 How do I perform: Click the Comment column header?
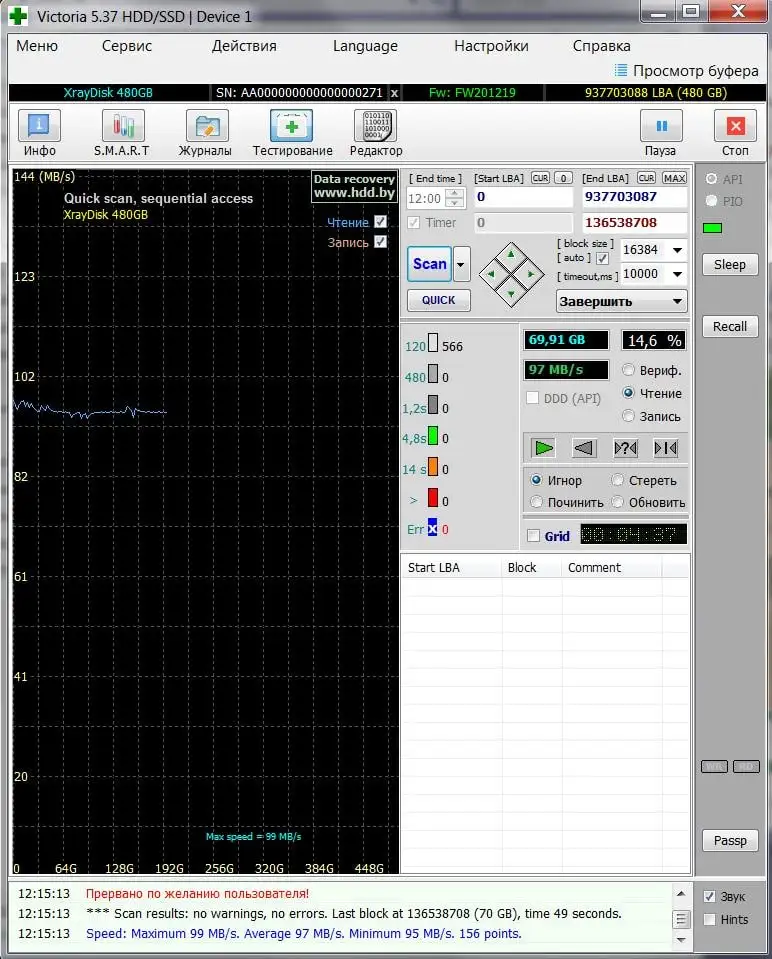pyautogui.click(x=611, y=568)
